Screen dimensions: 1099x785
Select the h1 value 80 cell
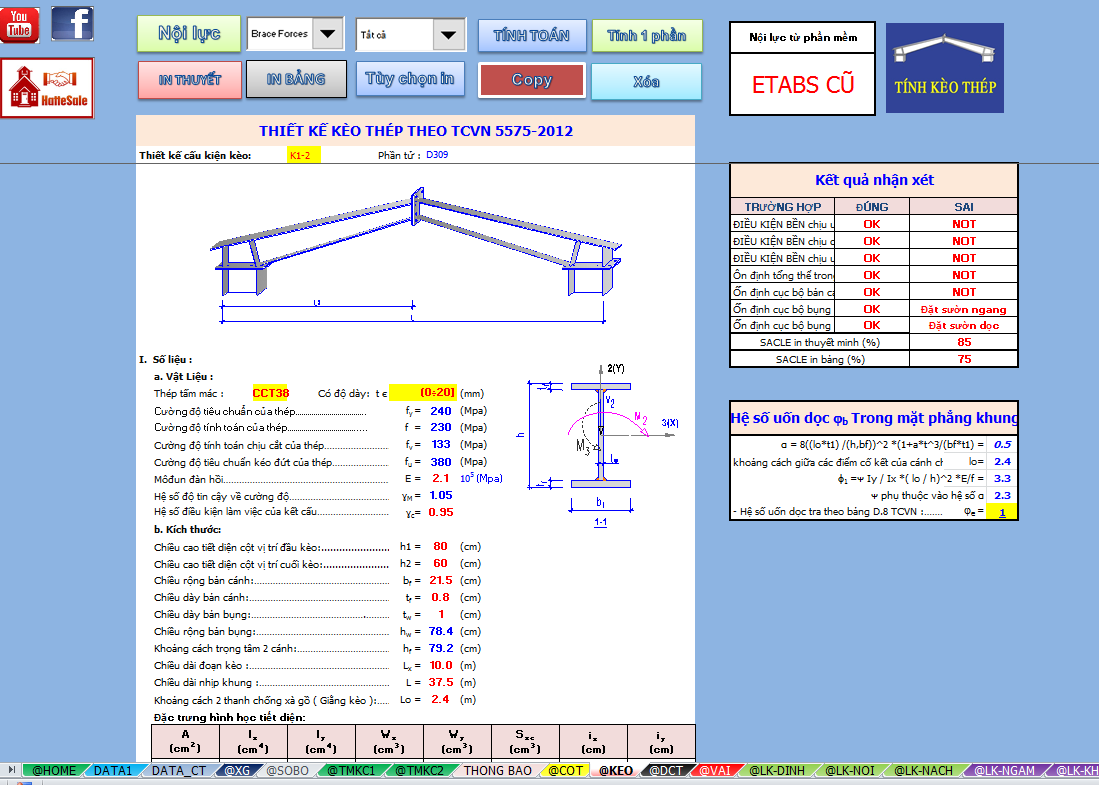pos(440,546)
